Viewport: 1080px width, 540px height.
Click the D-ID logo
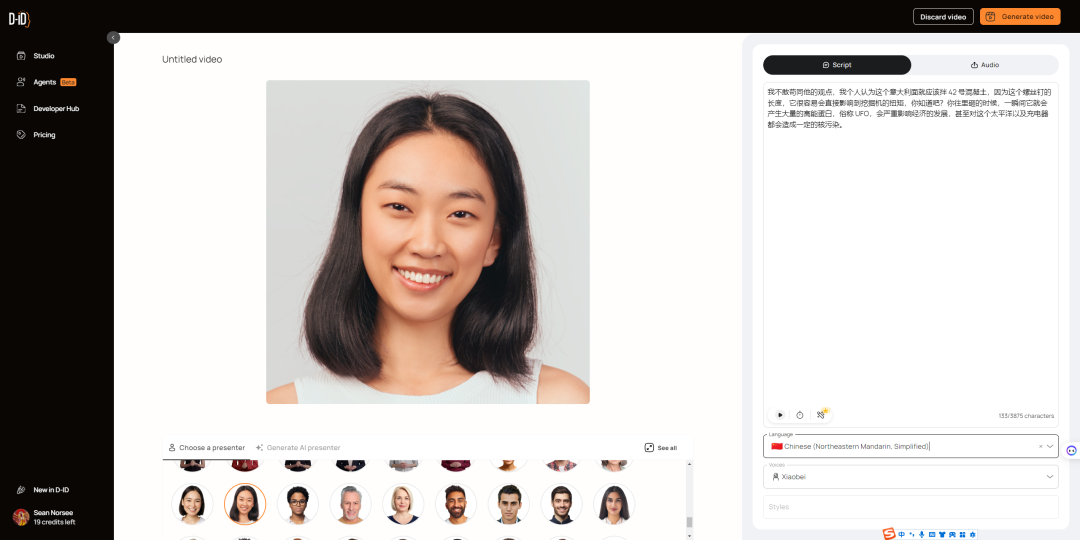(x=19, y=19)
